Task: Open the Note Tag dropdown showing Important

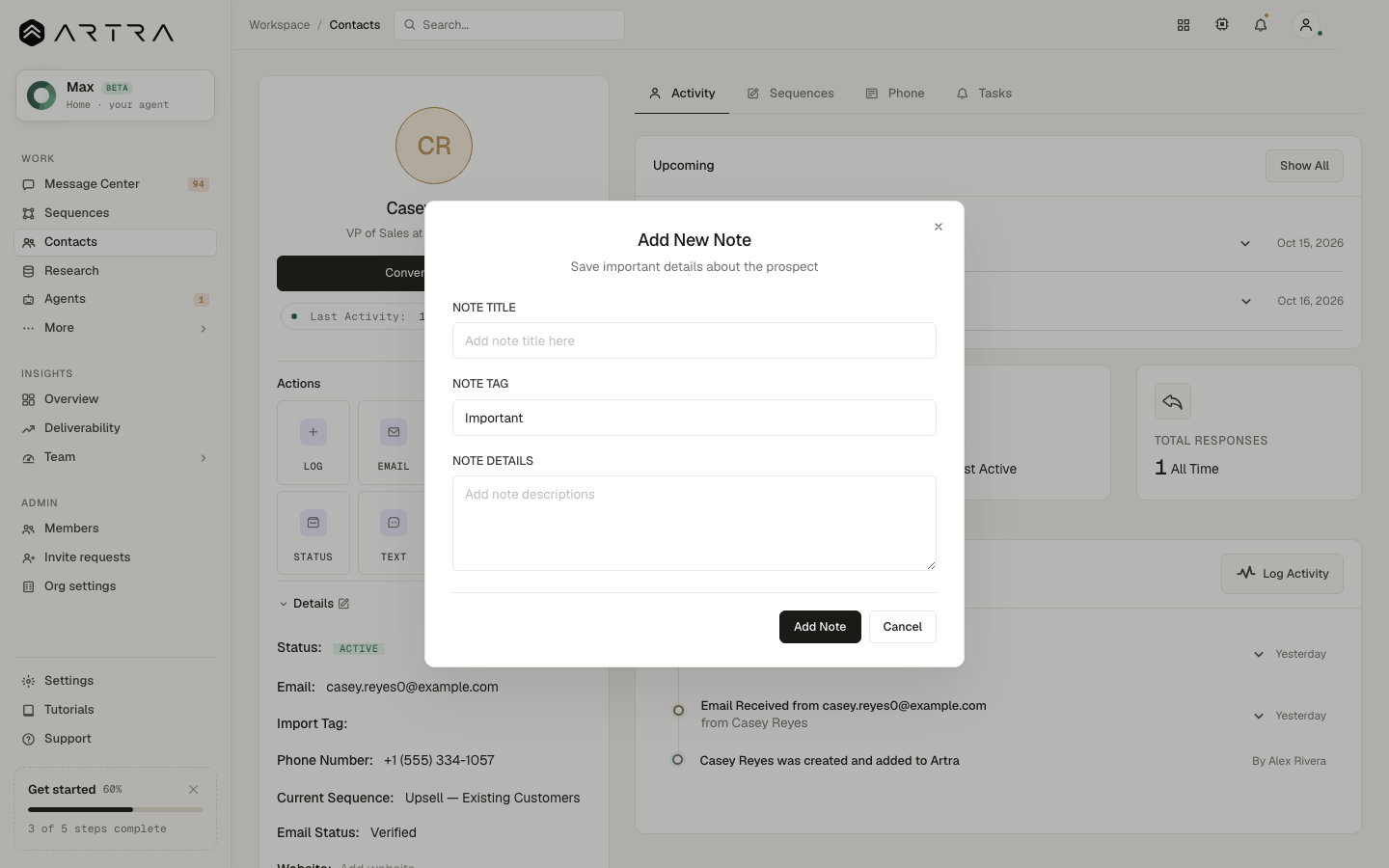Action: pyautogui.click(x=694, y=418)
